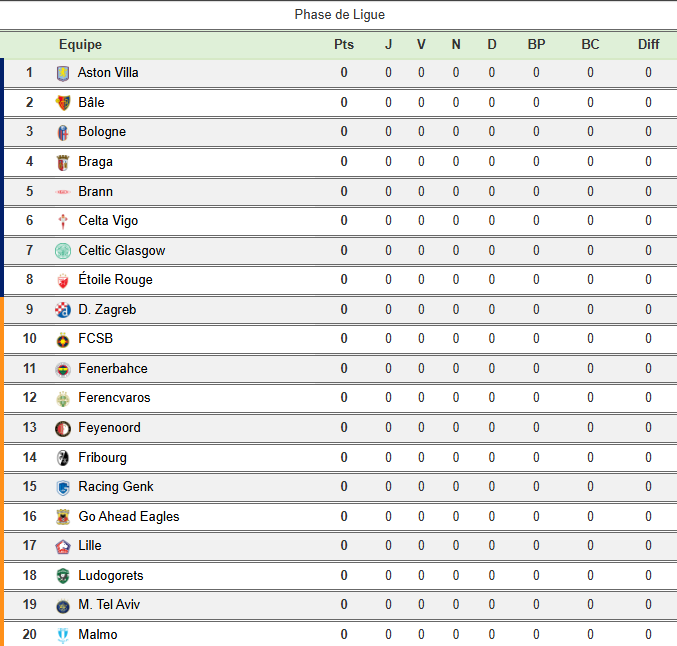The image size is (677, 646).
Task: Click the Lille club crest
Action: (x=63, y=546)
